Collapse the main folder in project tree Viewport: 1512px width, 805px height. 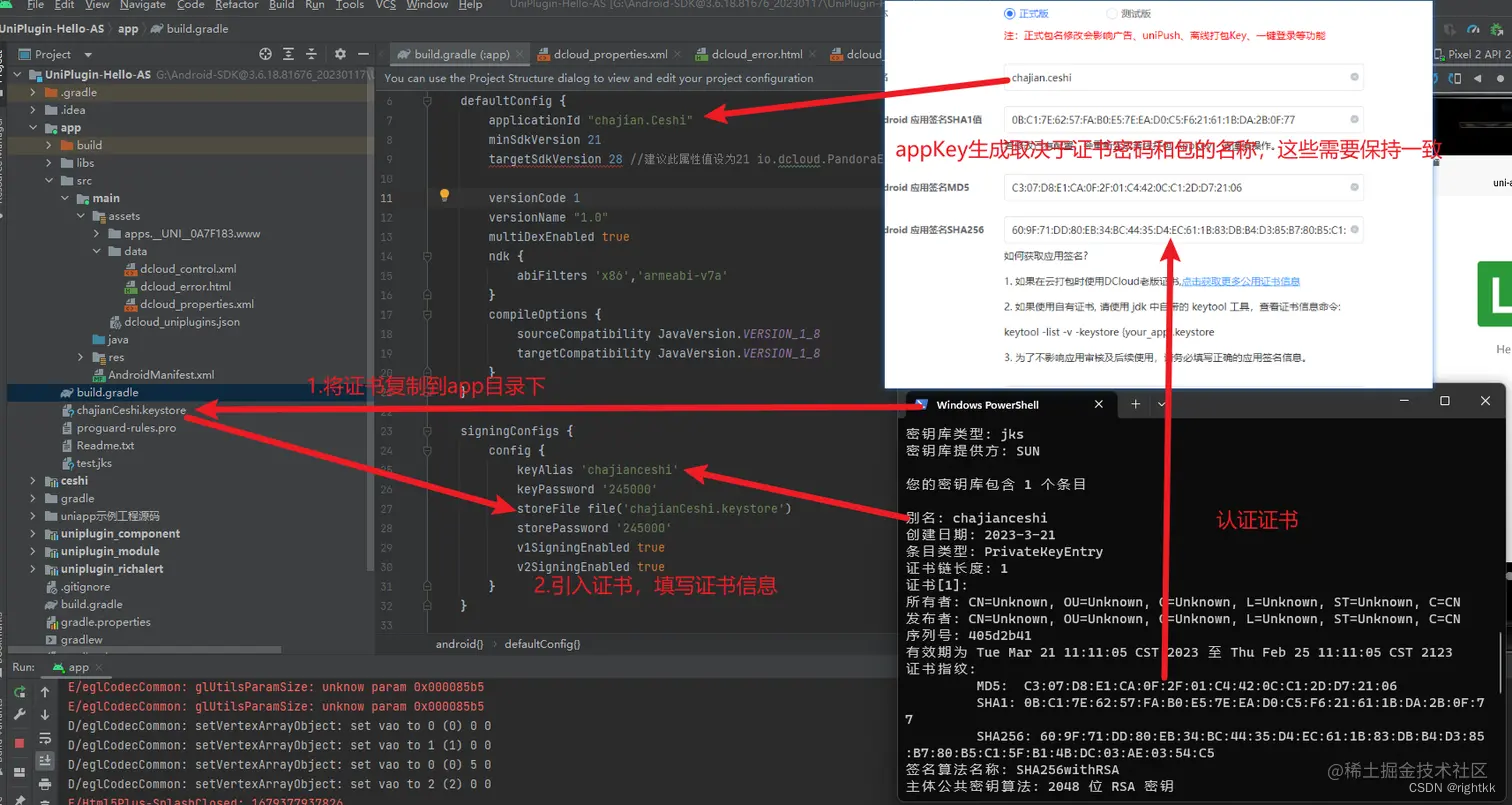point(63,197)
